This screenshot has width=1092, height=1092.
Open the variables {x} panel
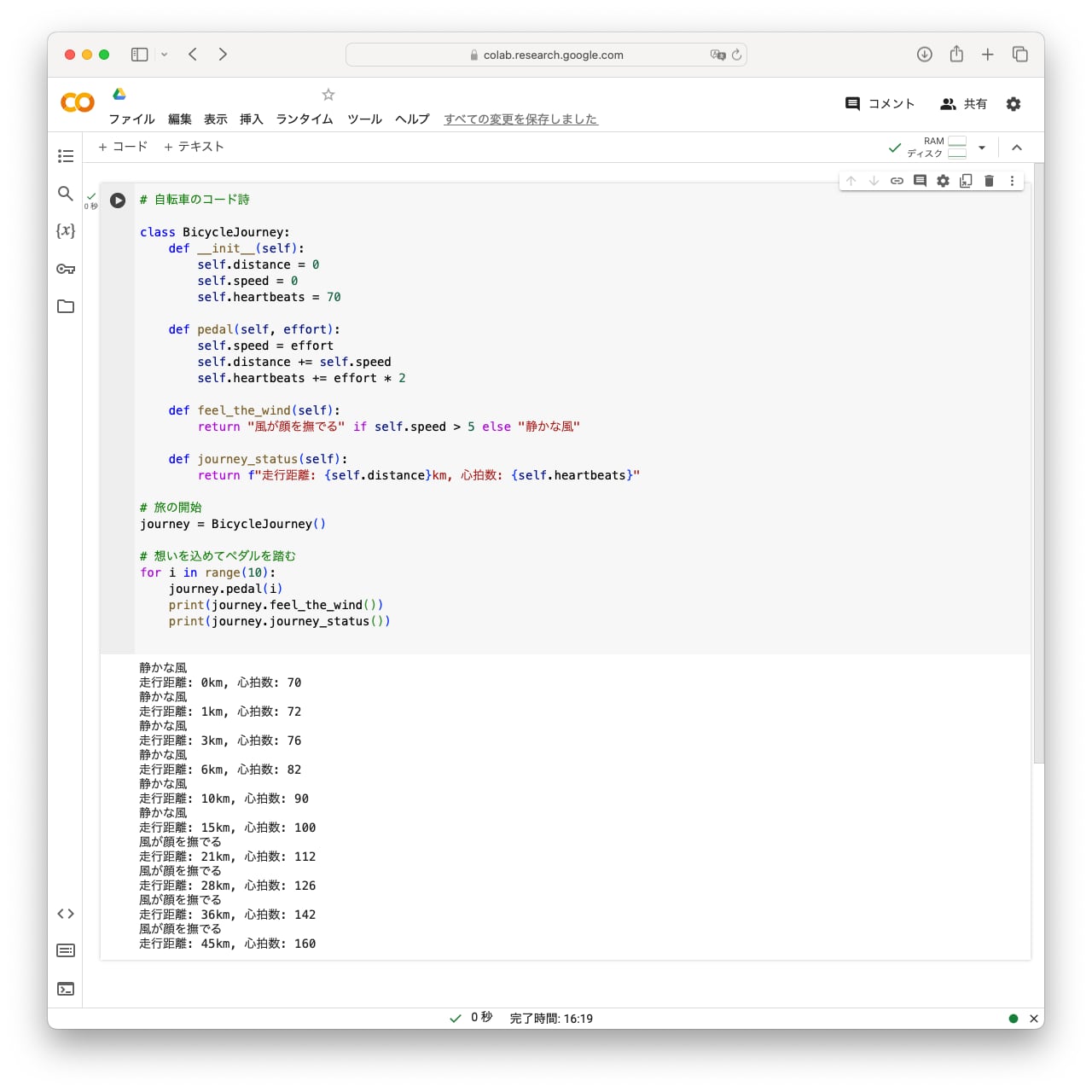pos(66,231)
